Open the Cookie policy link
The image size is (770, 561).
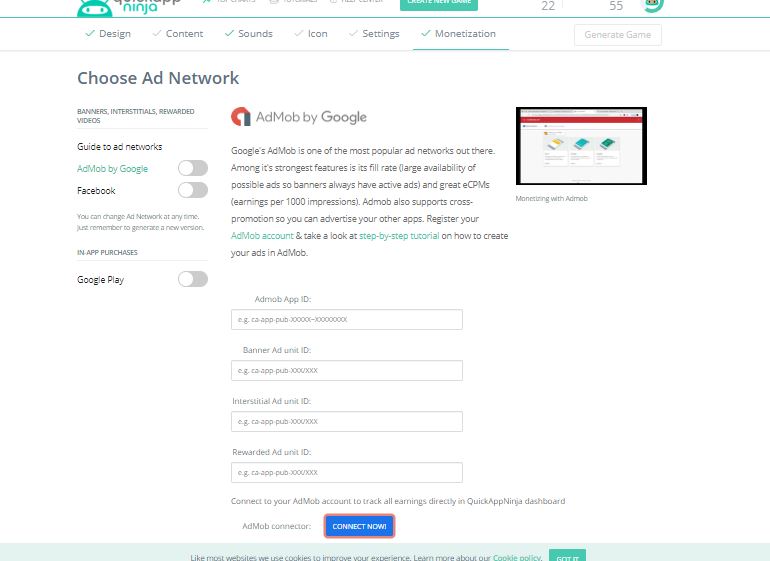517,558
